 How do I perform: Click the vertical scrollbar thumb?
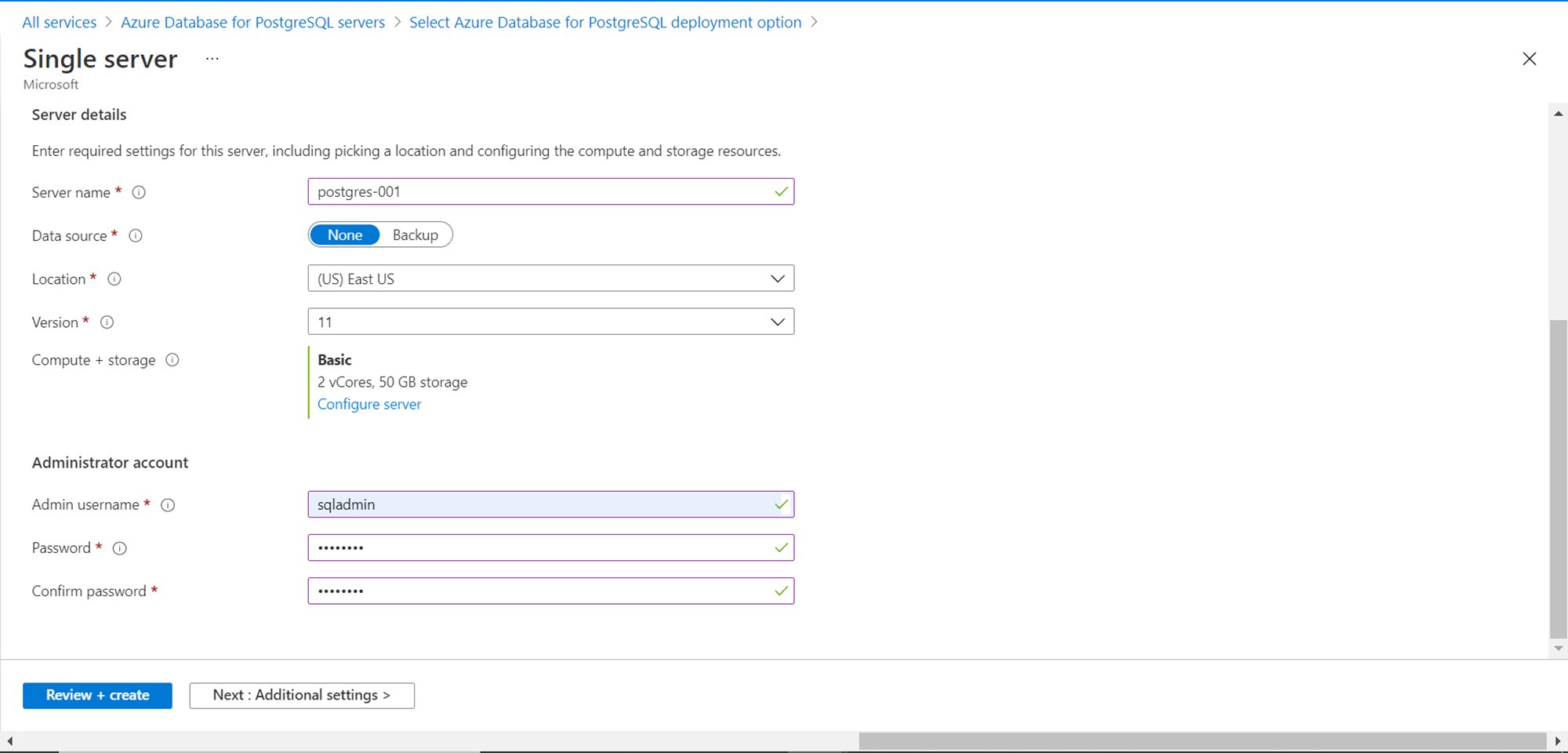1559,478
